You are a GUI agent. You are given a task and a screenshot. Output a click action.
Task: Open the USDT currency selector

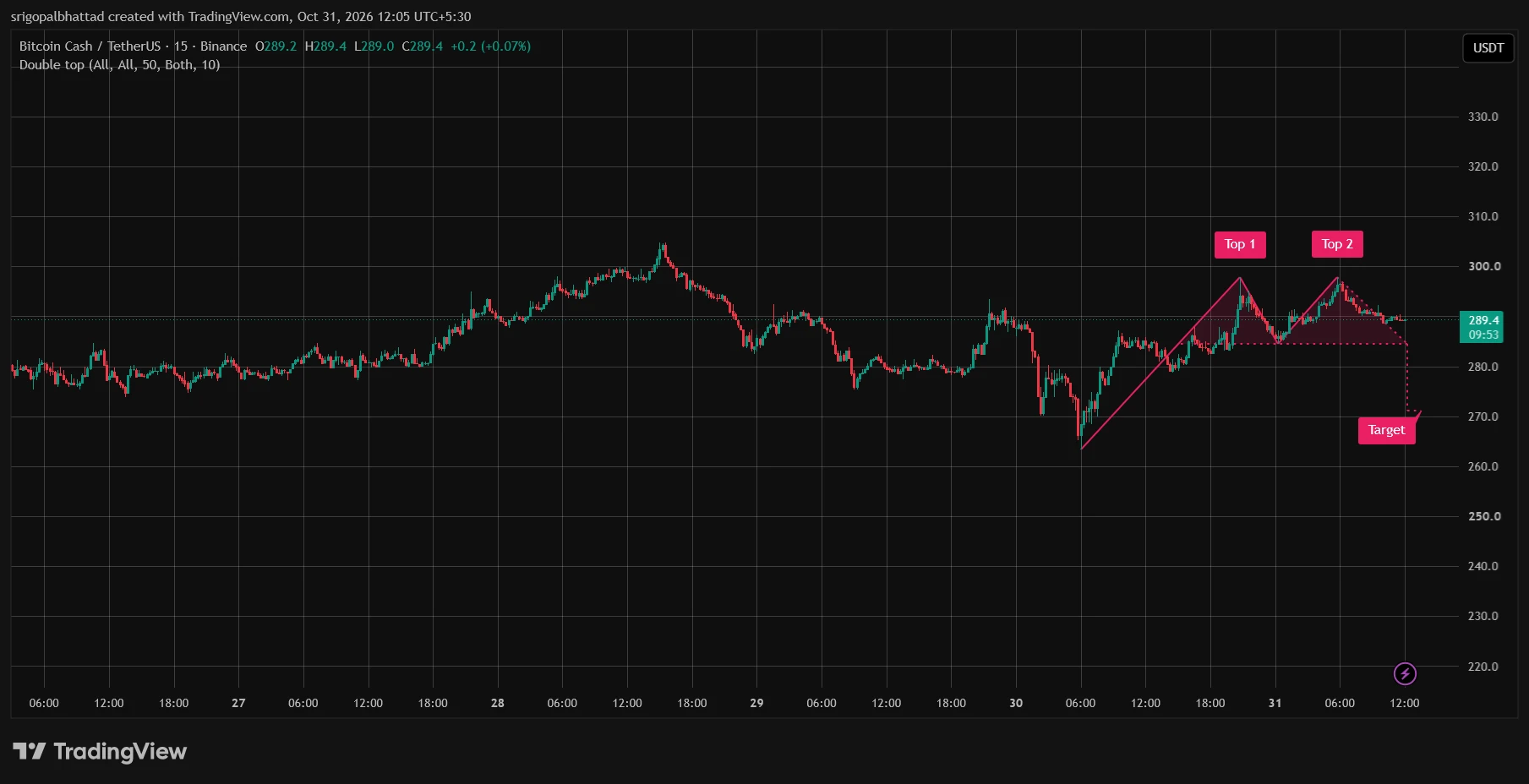[x=1488, y=48]
